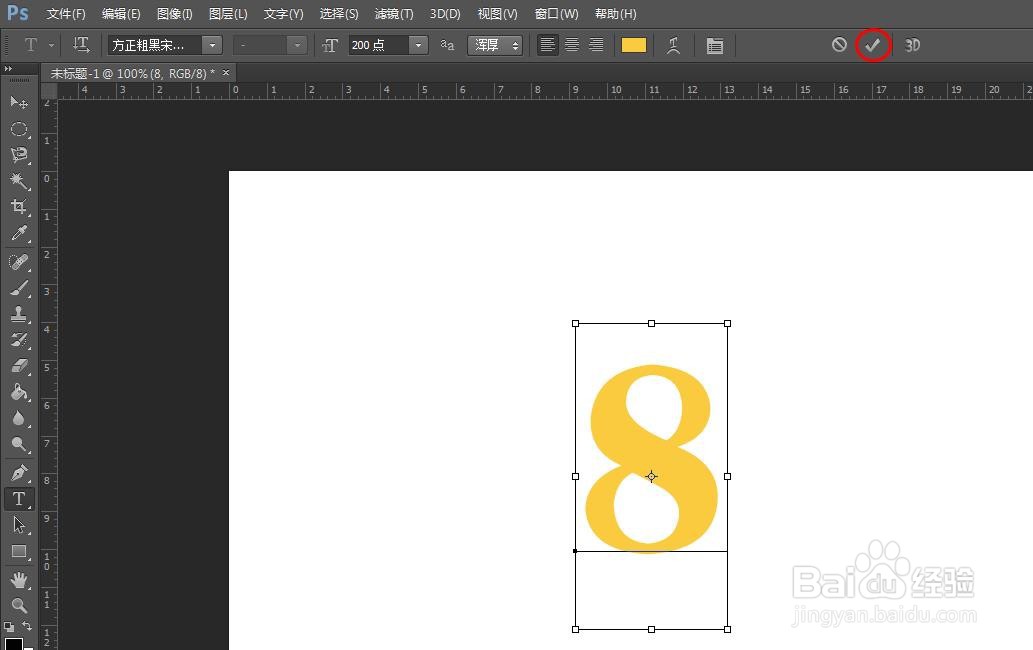Open the 图像(I) menu
This screenshot has height=650, width=1033.
(175, 13)
